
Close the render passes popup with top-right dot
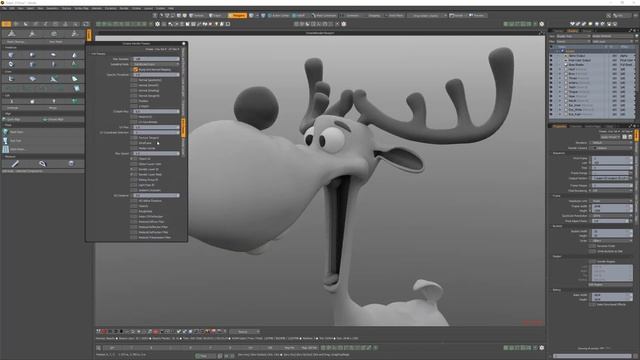point(184,43)
